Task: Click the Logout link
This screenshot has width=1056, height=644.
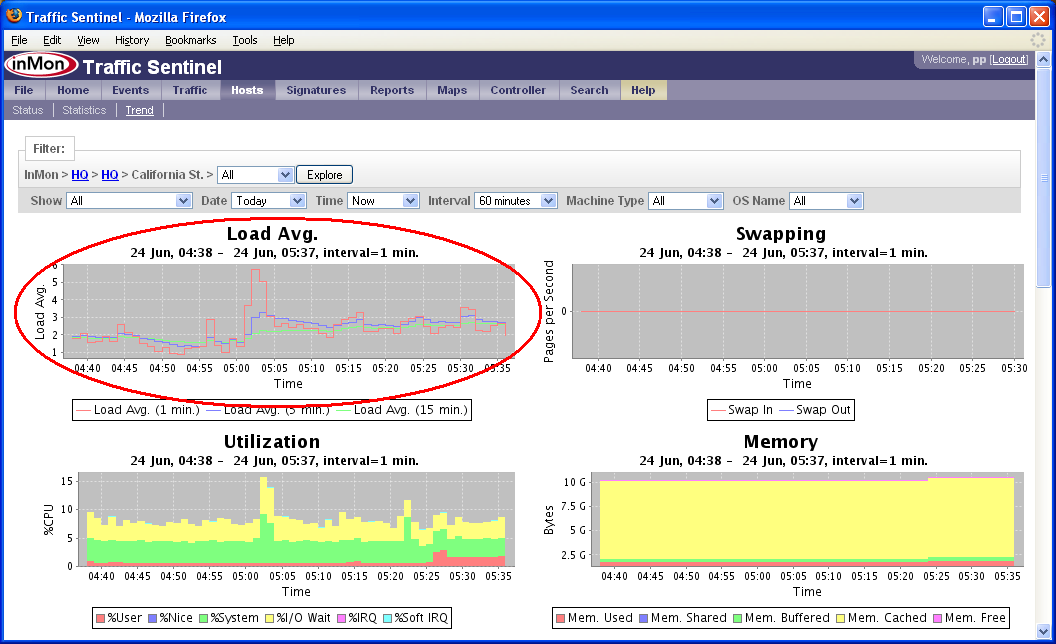Action: (x=1009, y=60)
